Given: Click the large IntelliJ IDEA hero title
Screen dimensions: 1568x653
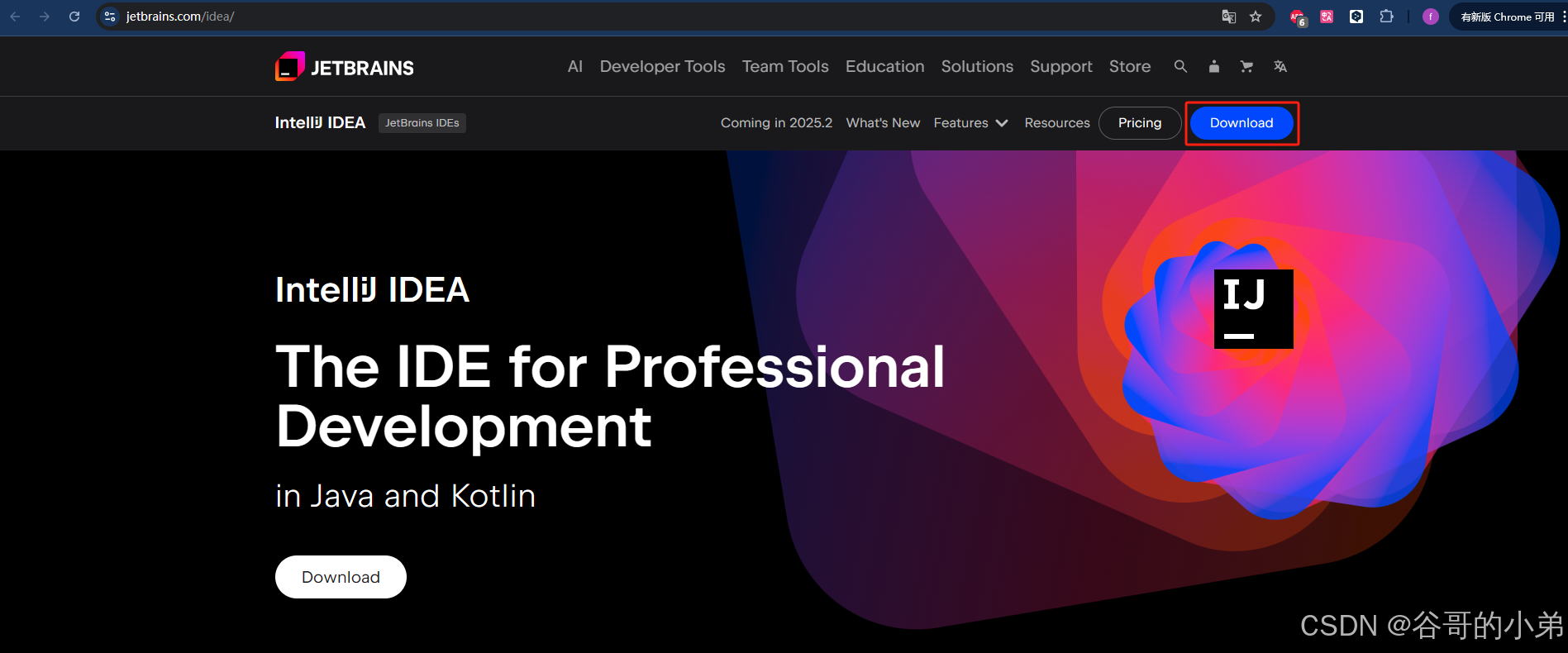Looking at the screenshot, I should [x=372, y=290].
